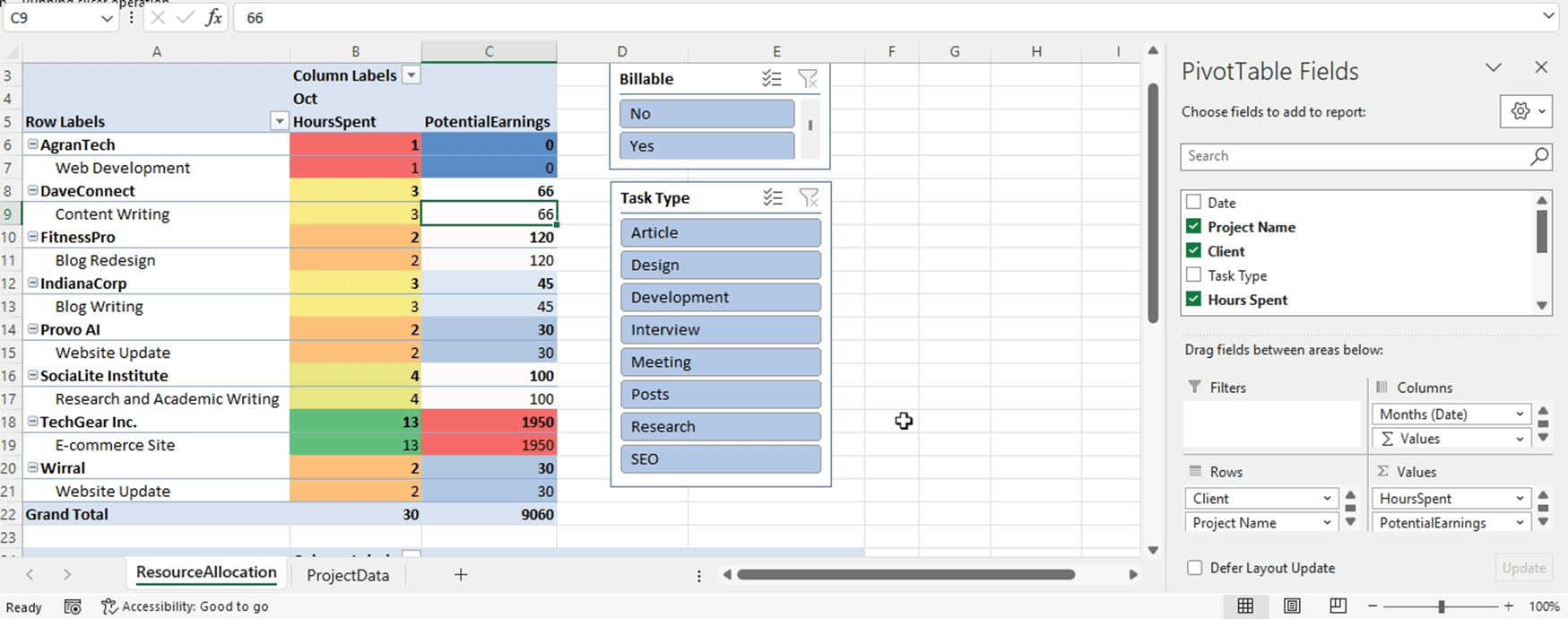Click the macro recording status bar icon
The height and width of the screenshot is (619, 1568).
[74, 607]
